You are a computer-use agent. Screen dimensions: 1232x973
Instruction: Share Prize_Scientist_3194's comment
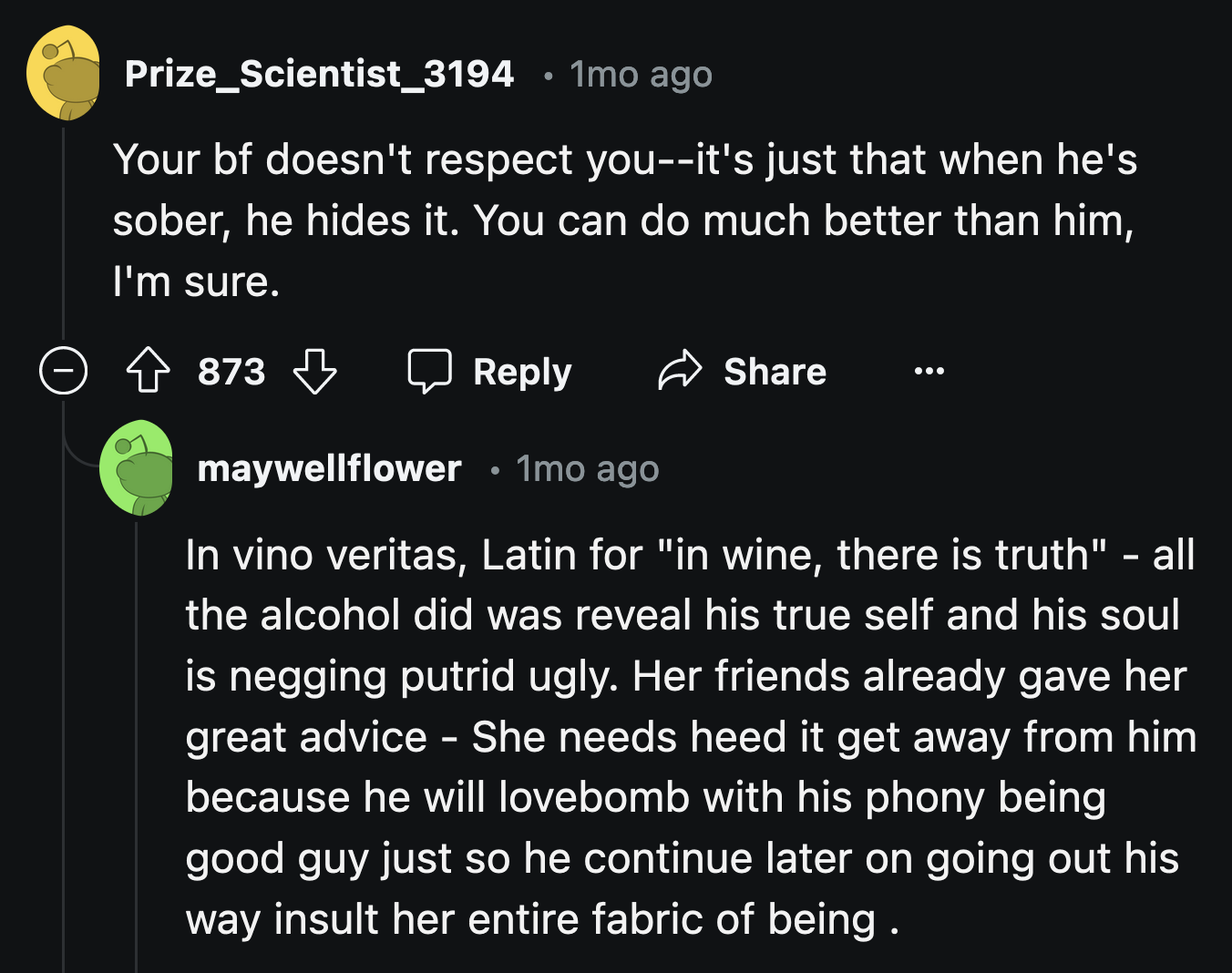[x=742, y=371]
